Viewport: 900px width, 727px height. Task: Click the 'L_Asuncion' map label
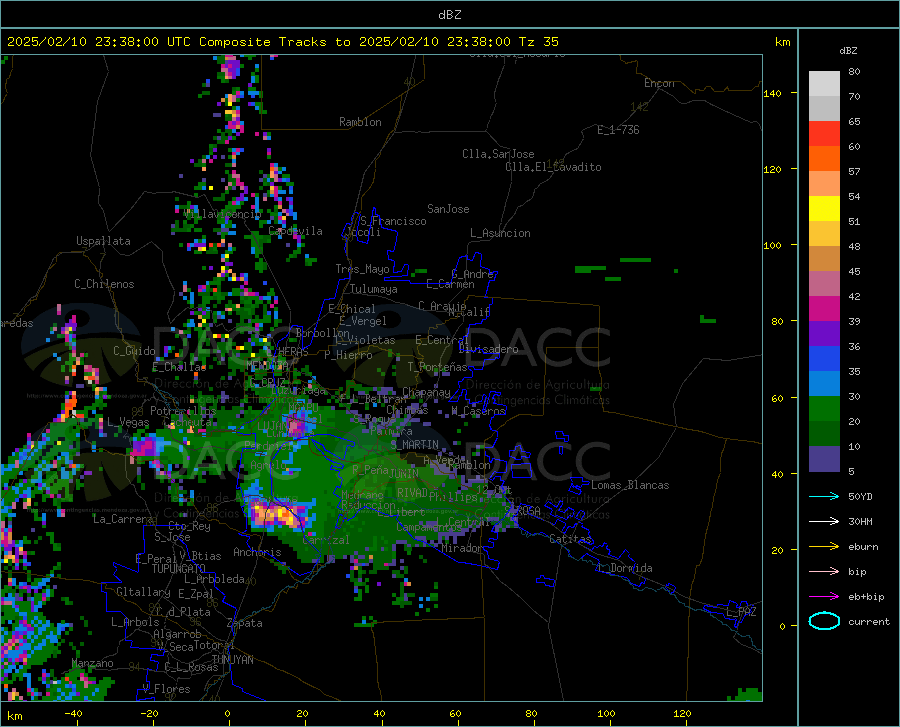[x=500, y=233]
